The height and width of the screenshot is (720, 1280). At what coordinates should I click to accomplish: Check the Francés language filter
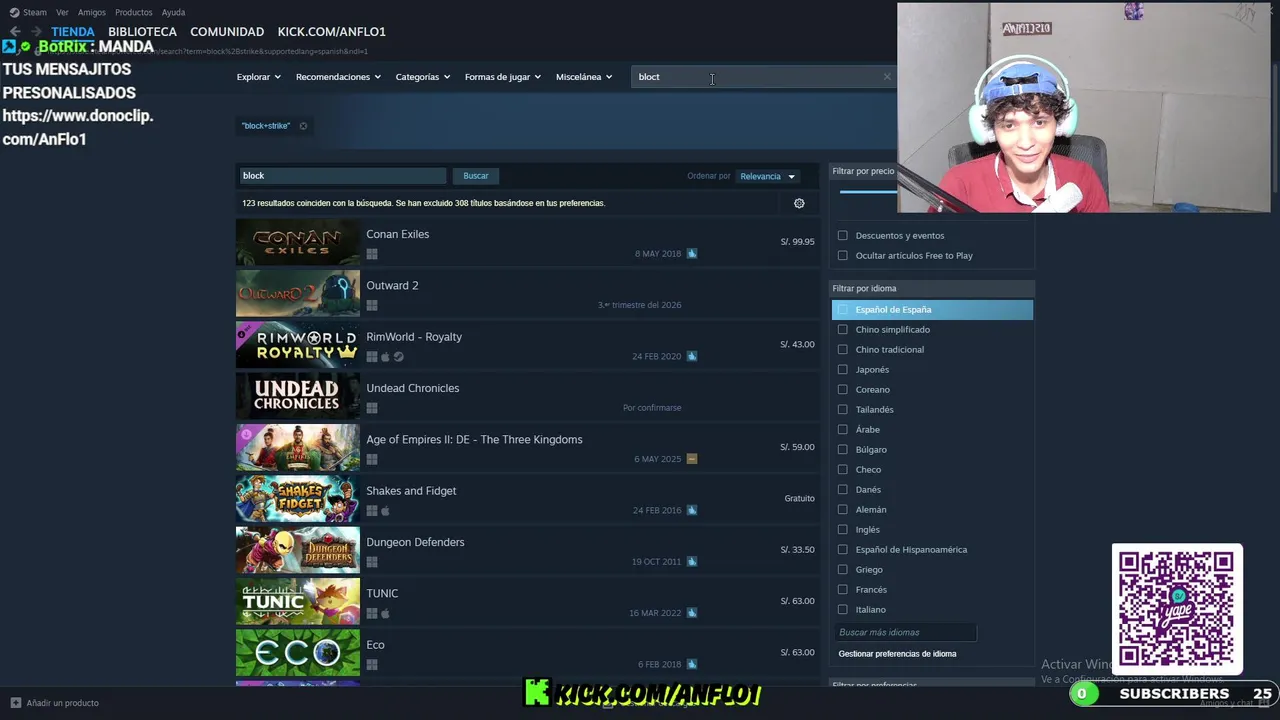pyautogui.click(x=843, y=590)
